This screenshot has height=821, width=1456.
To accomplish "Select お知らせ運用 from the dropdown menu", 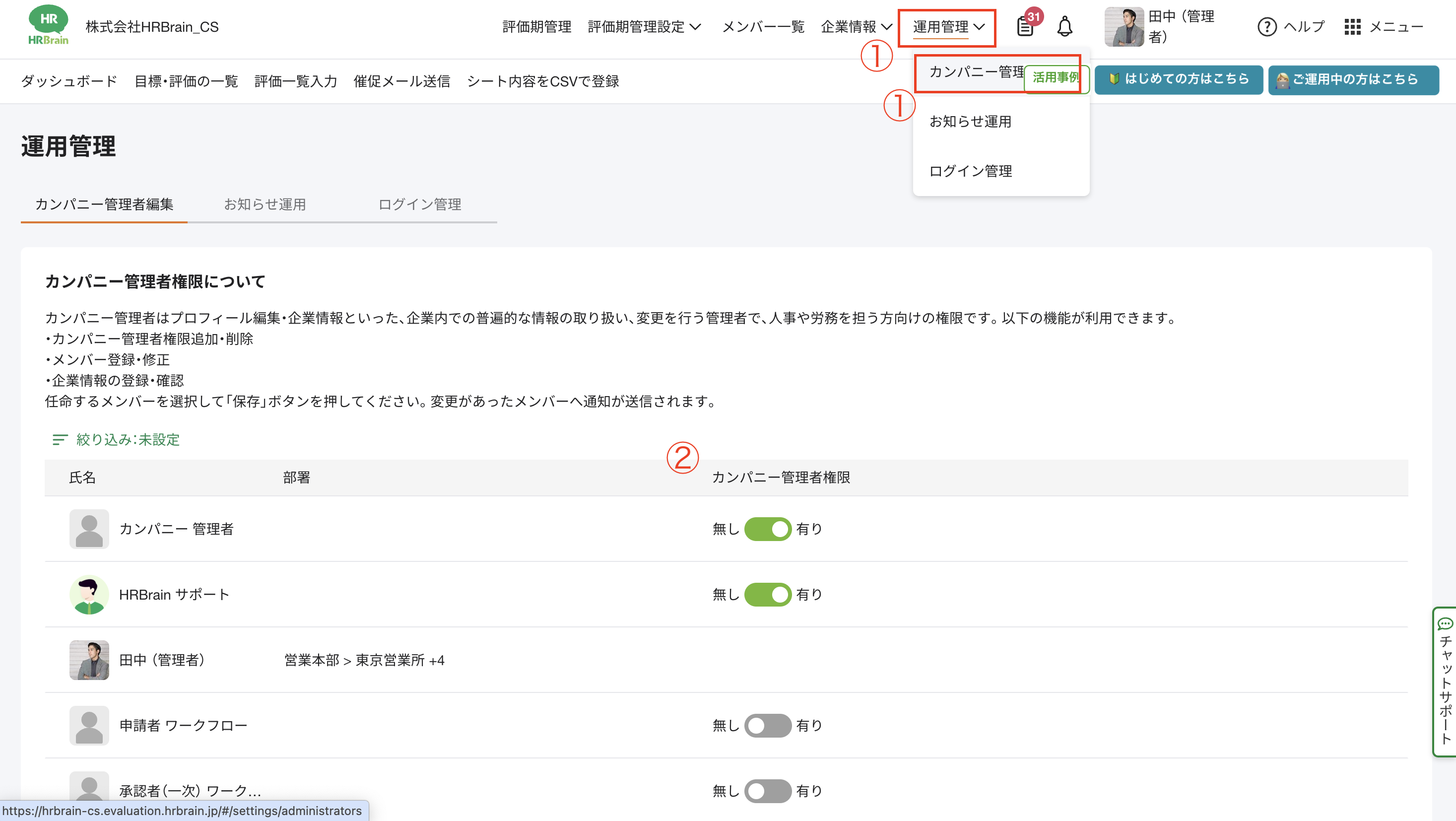I will pyautogui.click(x=971, y=122).
